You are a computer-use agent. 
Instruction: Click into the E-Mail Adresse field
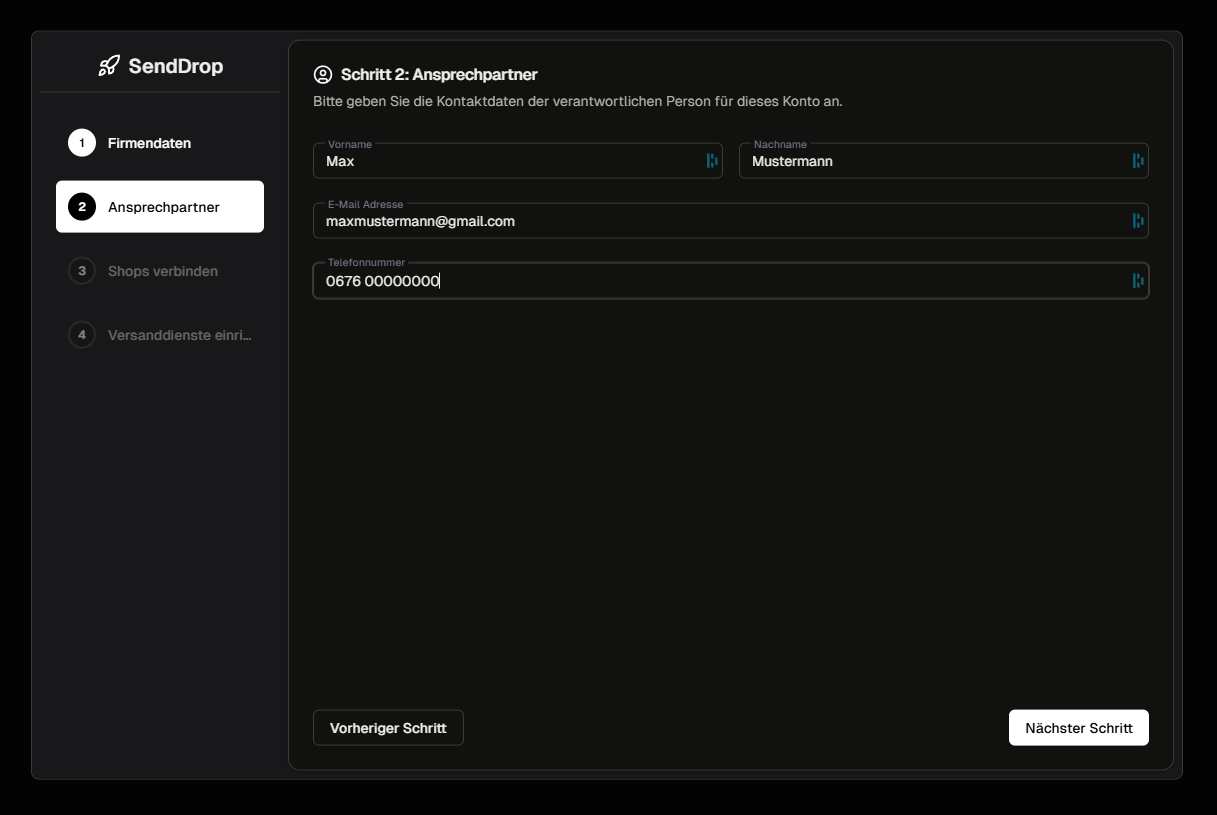731,221
